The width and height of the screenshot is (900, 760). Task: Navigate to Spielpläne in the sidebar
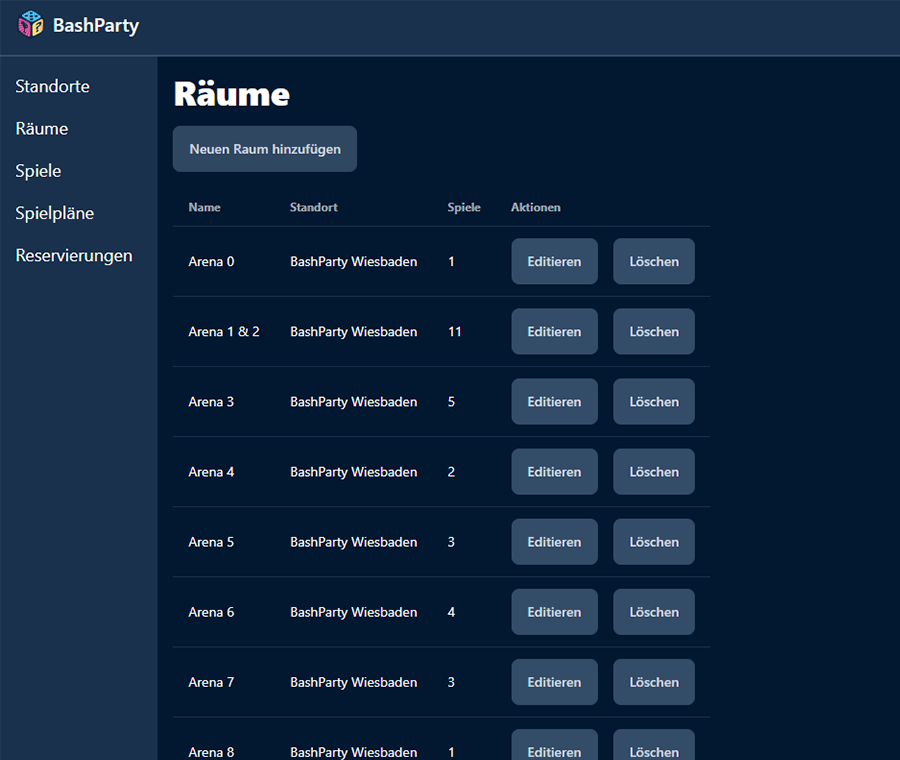click(x=55, y=213)
